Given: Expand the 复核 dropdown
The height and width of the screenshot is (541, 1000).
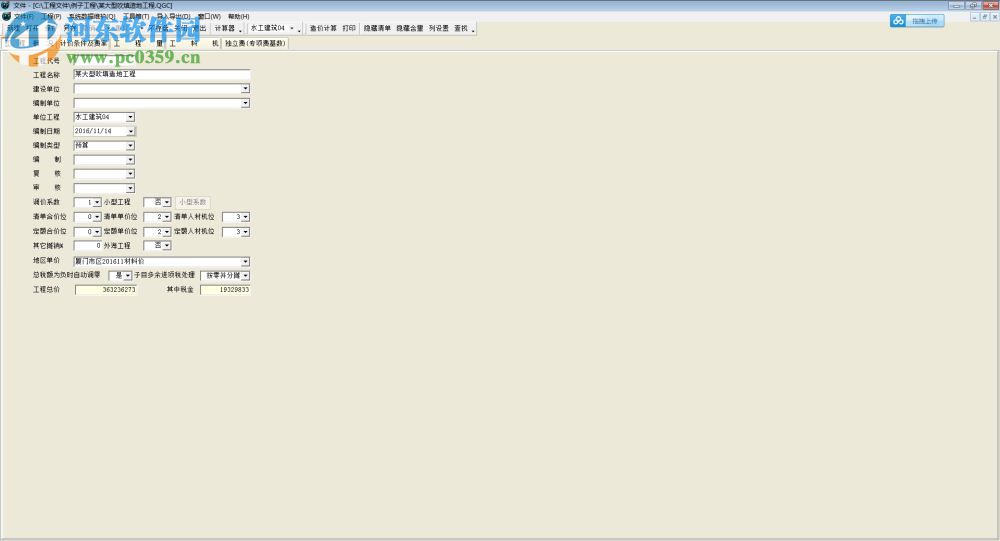Looking at the screenshot, I should tap(130, 174).
